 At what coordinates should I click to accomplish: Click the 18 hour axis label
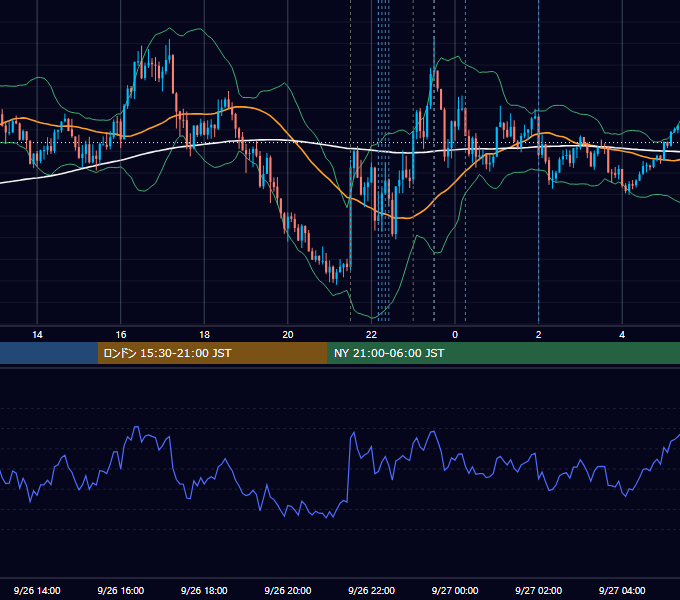(x=204, y=335)
